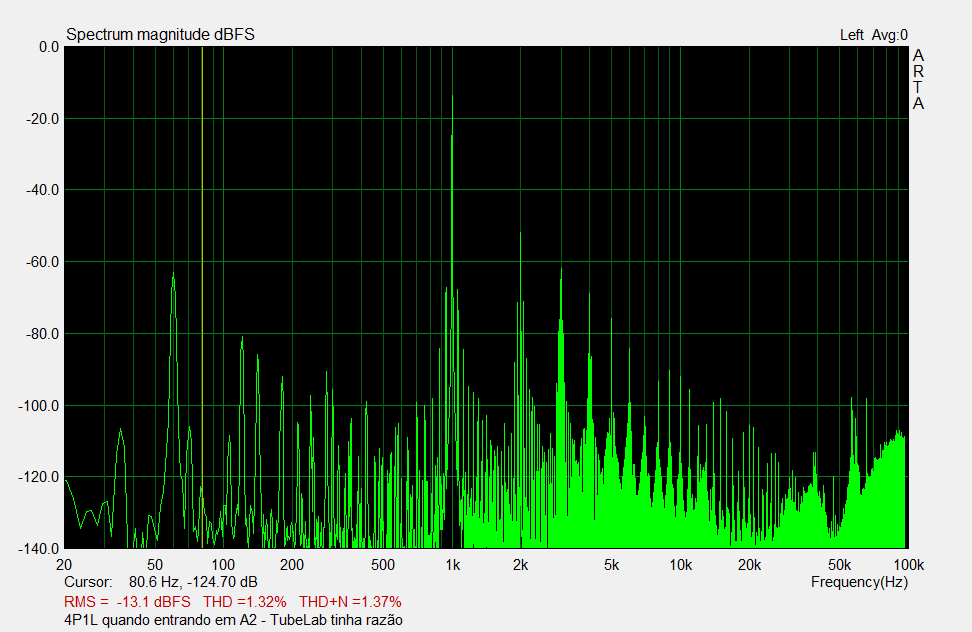Viewport: 972px width, 632px height.
Task: Click the 'THD+N =1.37%' value
Action: coord(350,602)
